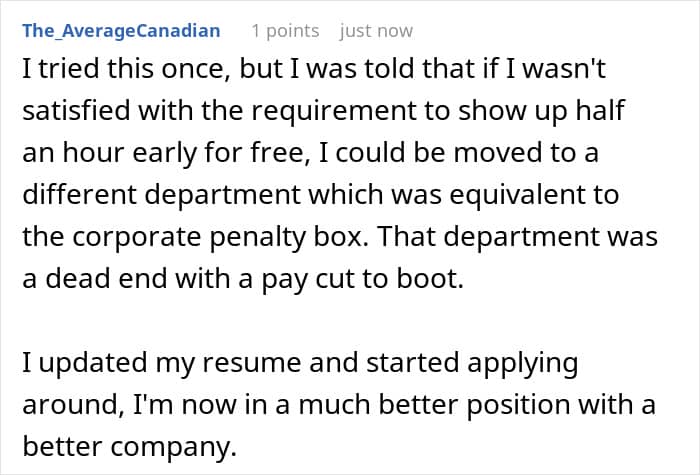Click the phrase 'pay cut to boot'

pos(362,279)
